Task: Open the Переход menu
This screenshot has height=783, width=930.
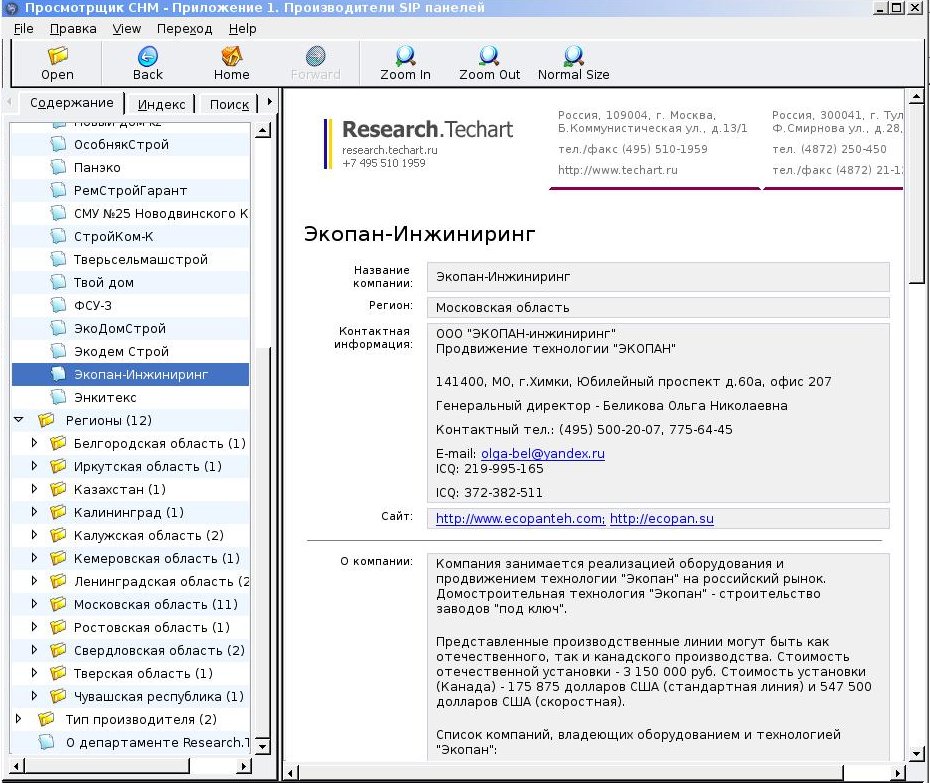Action: click(184, 28)
